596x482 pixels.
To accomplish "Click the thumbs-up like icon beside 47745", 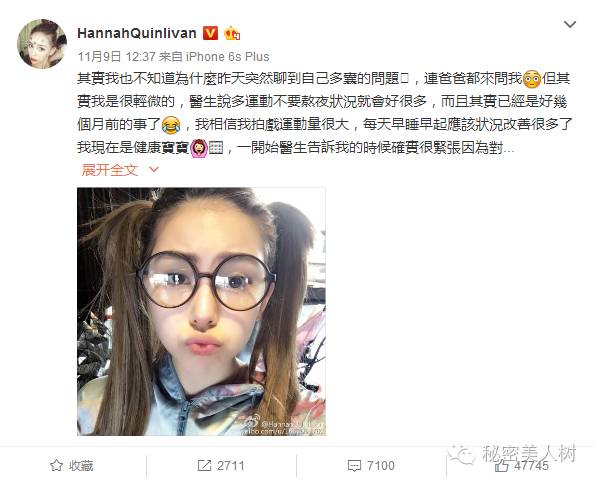I will [x=501, y=466].
